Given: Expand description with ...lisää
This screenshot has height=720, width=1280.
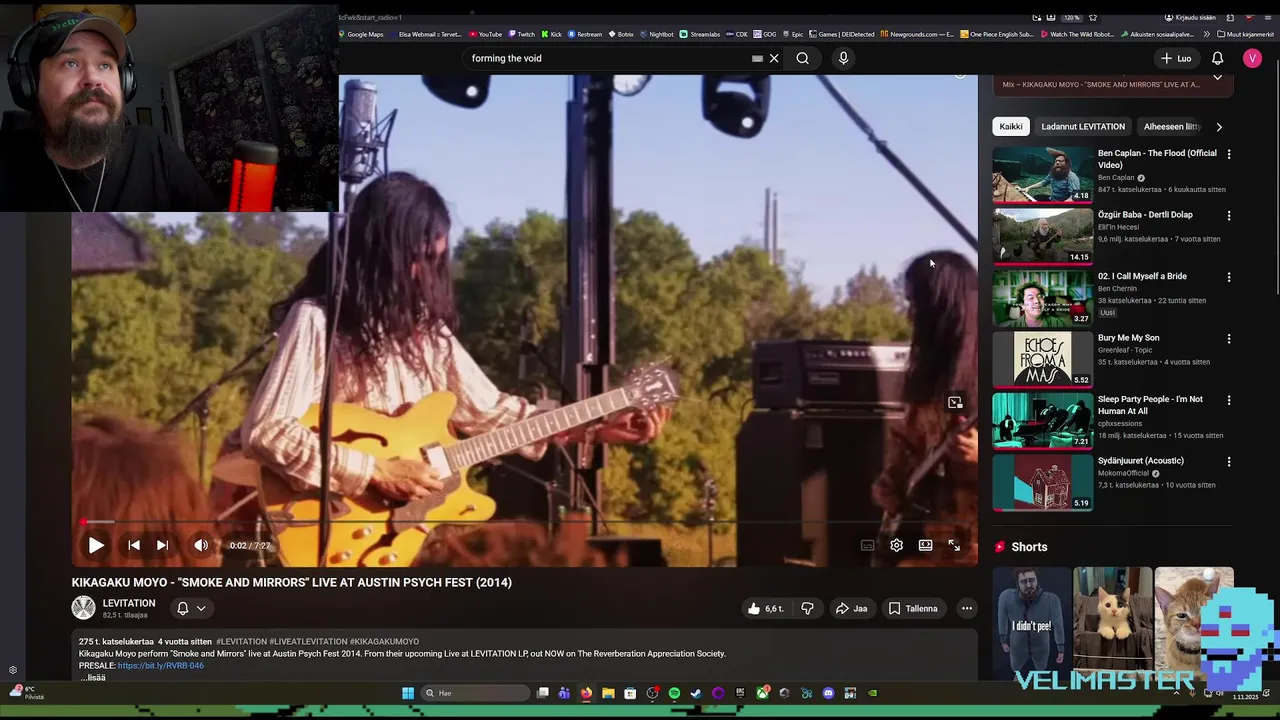Looking at the screenshot, I should click(x=93, y=677).
